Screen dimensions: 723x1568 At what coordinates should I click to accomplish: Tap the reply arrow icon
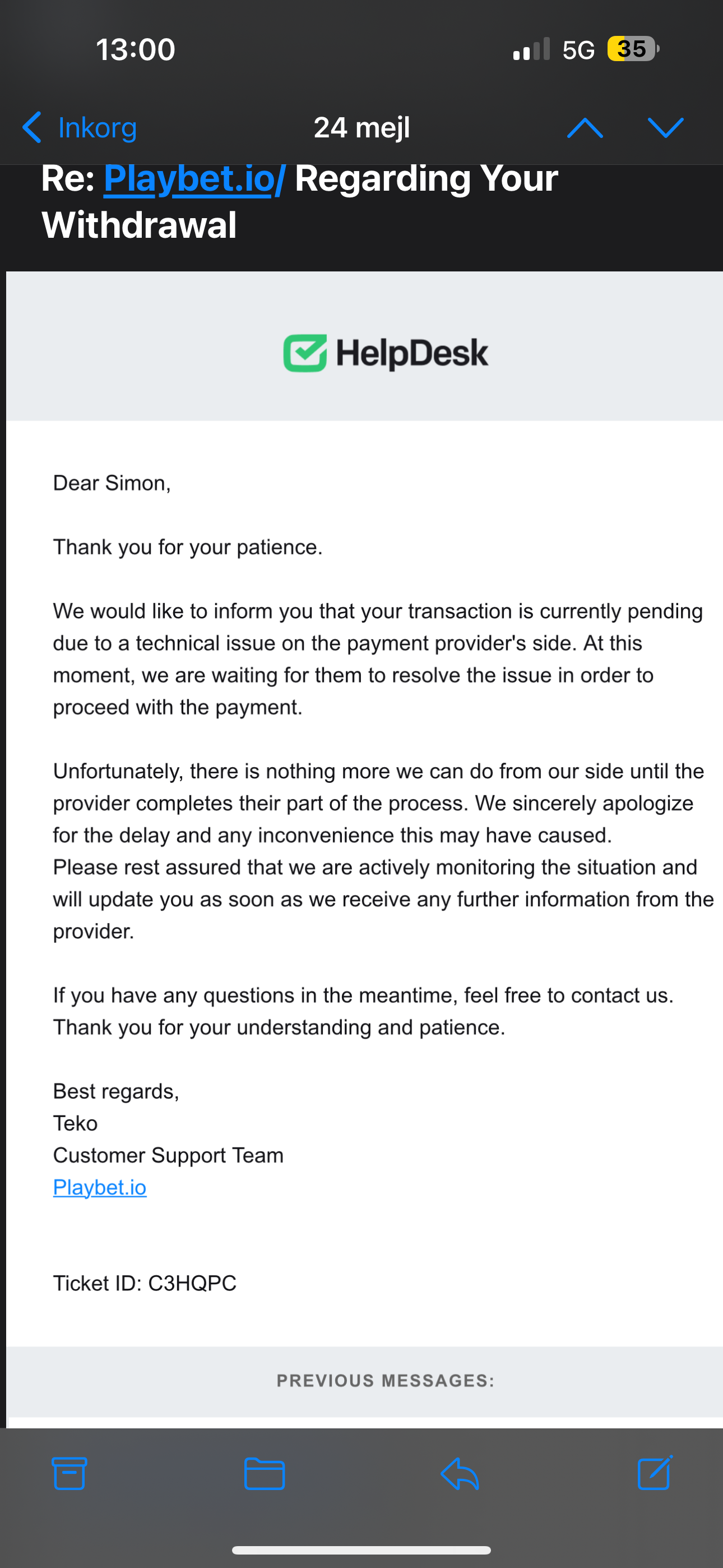tap(460, 1474)
